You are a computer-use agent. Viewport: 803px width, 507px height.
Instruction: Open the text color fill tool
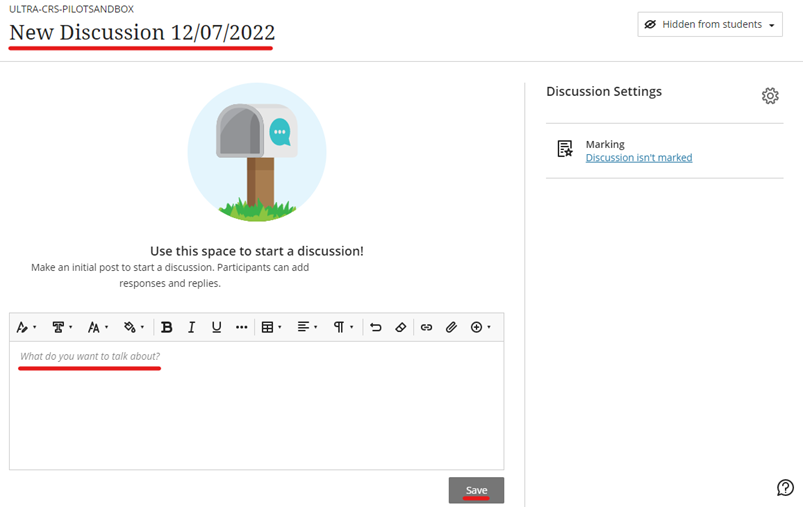(x=130, y=327)
